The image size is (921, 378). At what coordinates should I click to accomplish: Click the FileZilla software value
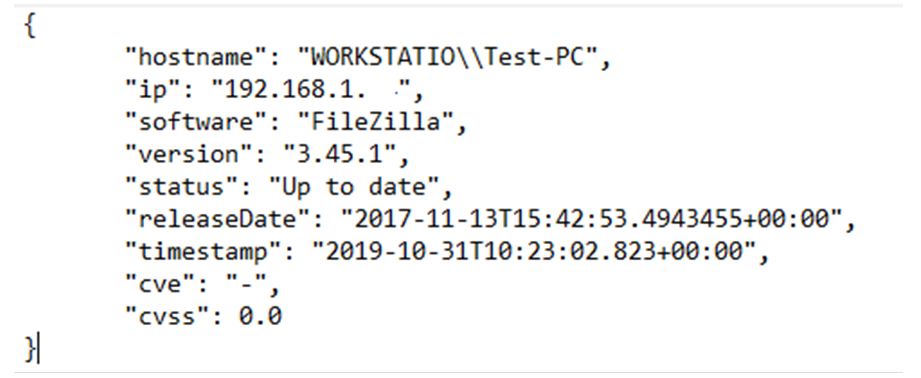[376, 122]
